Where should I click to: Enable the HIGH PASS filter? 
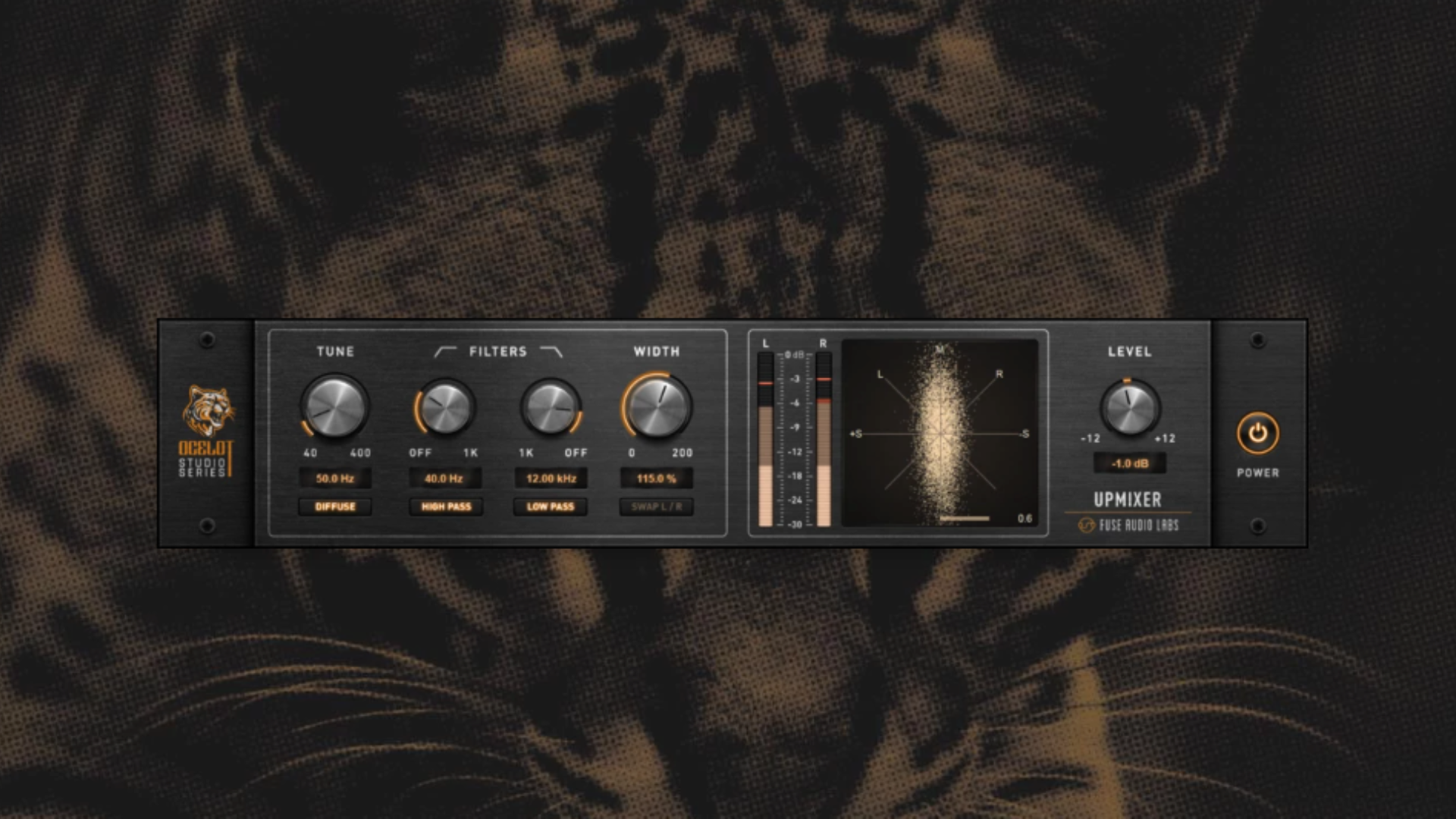pyautogui.click(x=444, y=507)
